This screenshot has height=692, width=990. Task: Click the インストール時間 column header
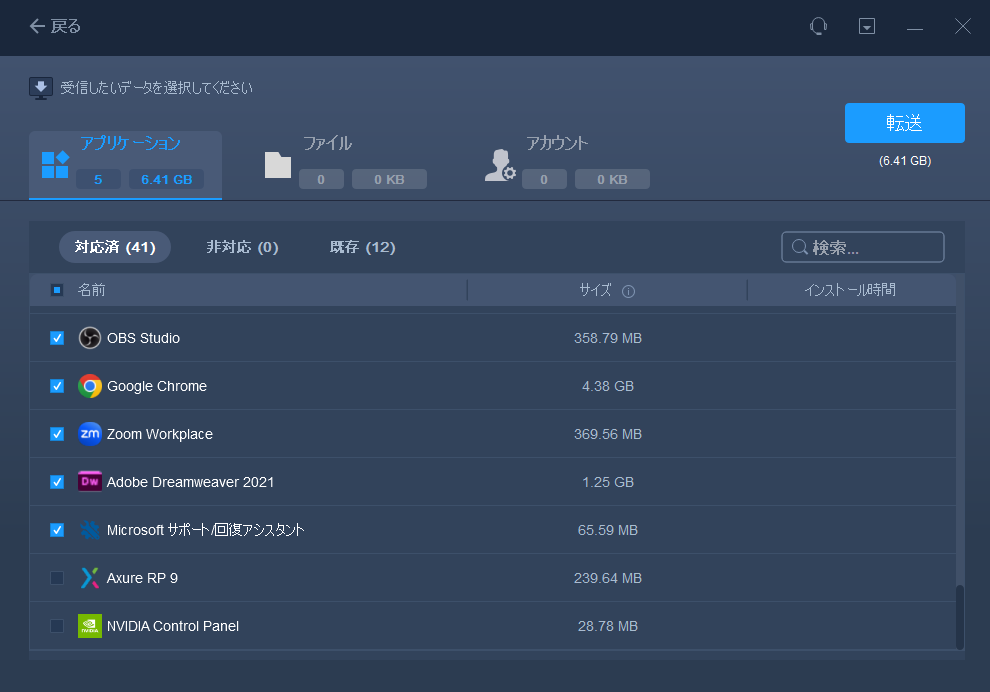[850, 290]
